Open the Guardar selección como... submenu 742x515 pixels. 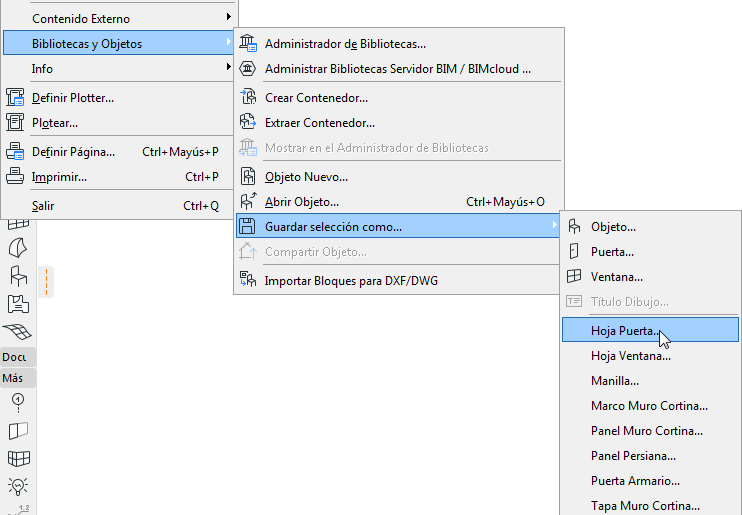pyautogui.click(x=398, y=226)
